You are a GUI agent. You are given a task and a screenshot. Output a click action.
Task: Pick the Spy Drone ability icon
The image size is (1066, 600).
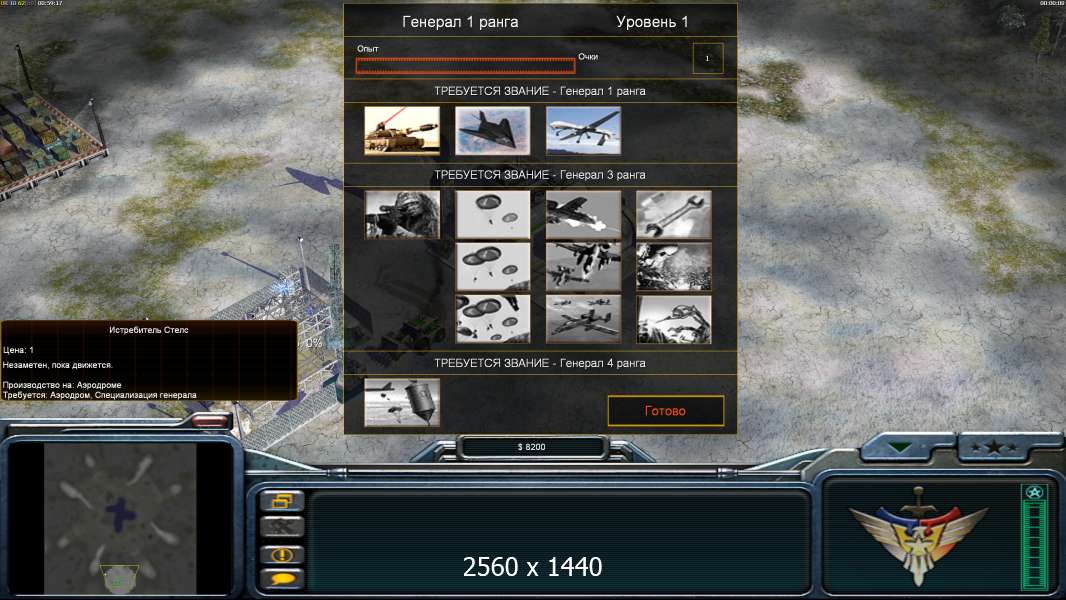point(583,130)
